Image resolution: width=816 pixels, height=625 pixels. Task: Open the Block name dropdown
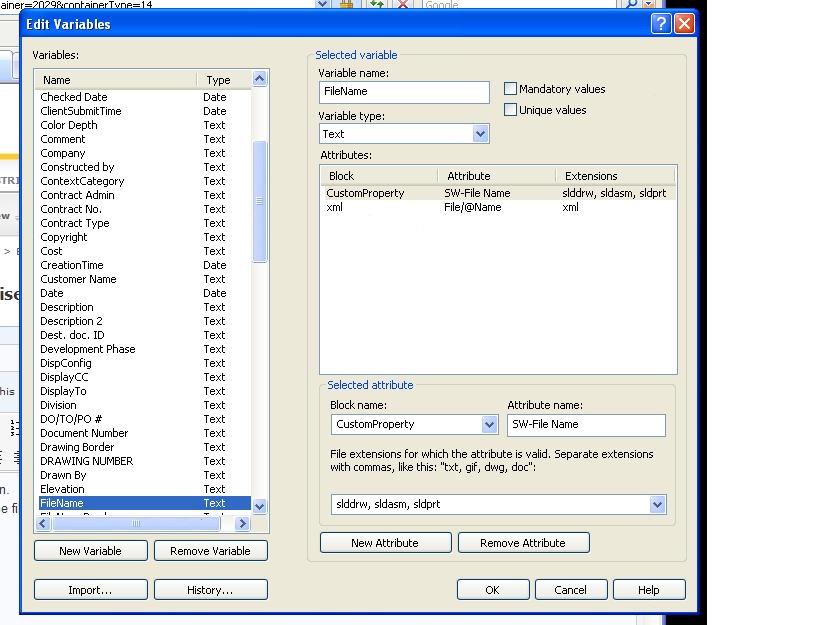click(x=489, y=425)
